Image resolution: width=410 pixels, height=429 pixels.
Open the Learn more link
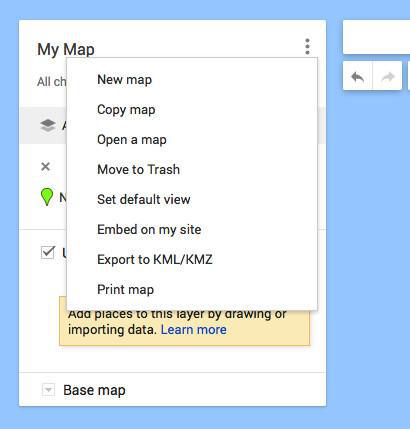click(x=194, y=330)
